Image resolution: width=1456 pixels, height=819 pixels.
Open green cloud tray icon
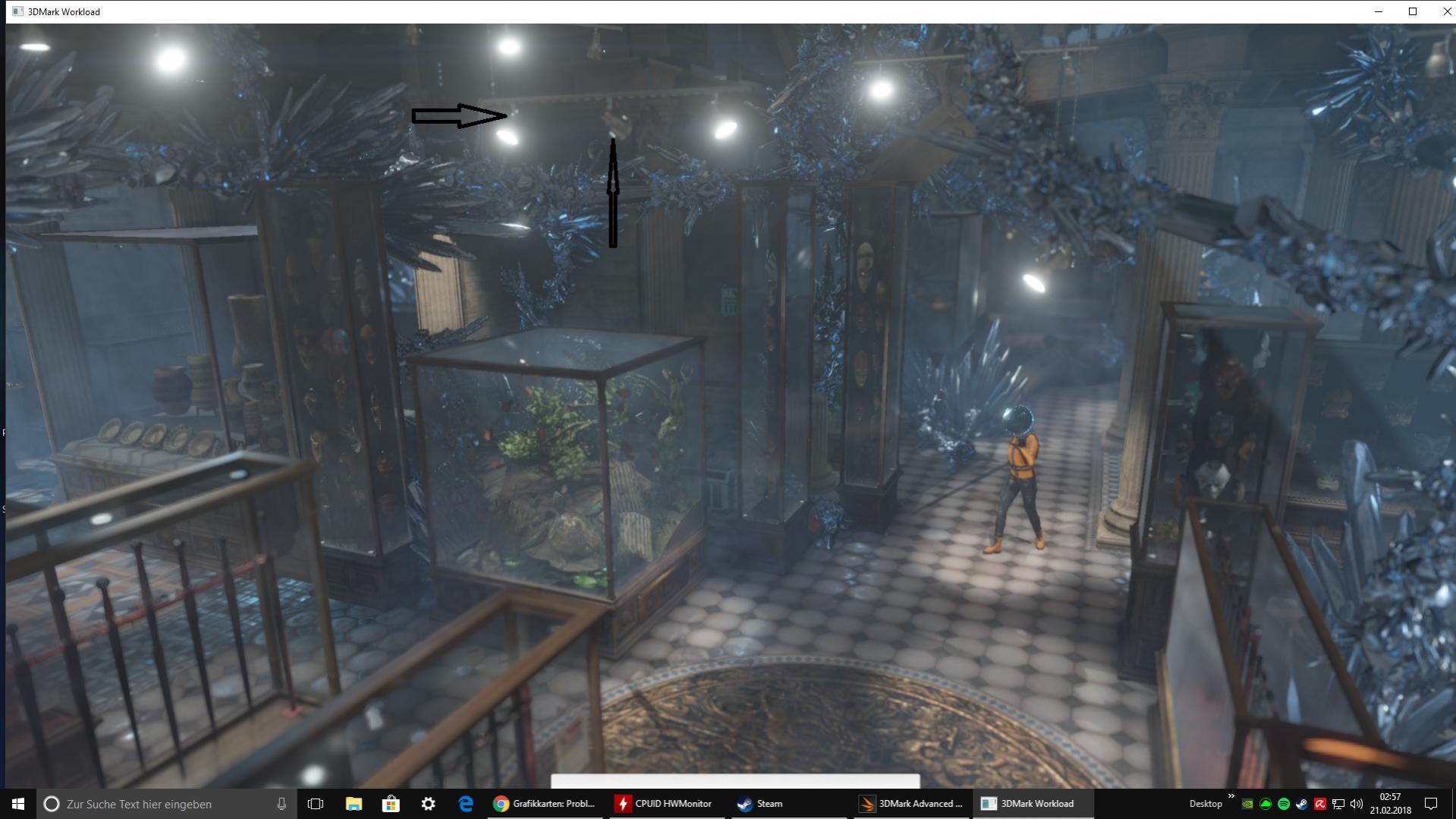click(1266, 804)
